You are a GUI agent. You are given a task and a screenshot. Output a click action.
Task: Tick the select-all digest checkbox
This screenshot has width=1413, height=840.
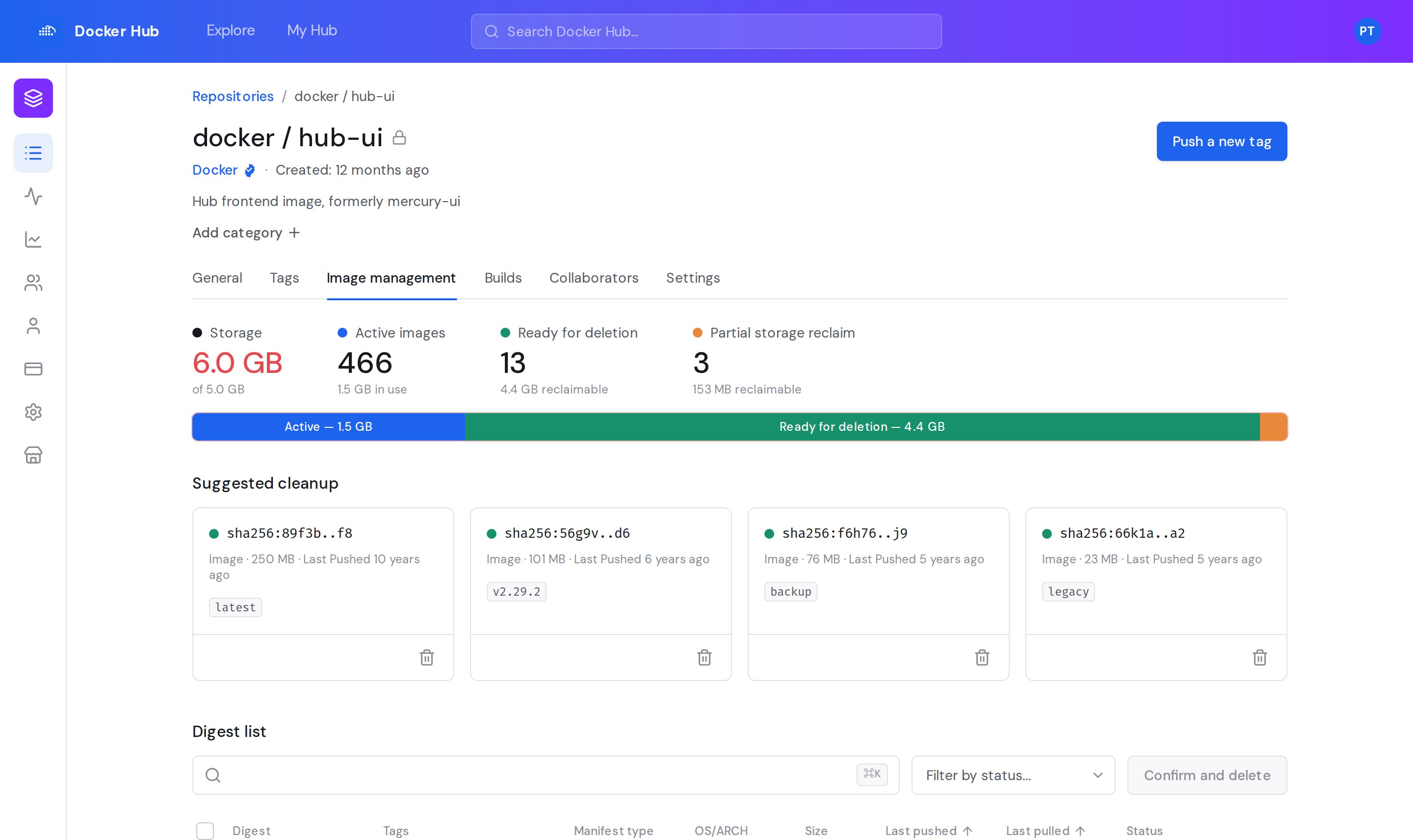(205, 830)
